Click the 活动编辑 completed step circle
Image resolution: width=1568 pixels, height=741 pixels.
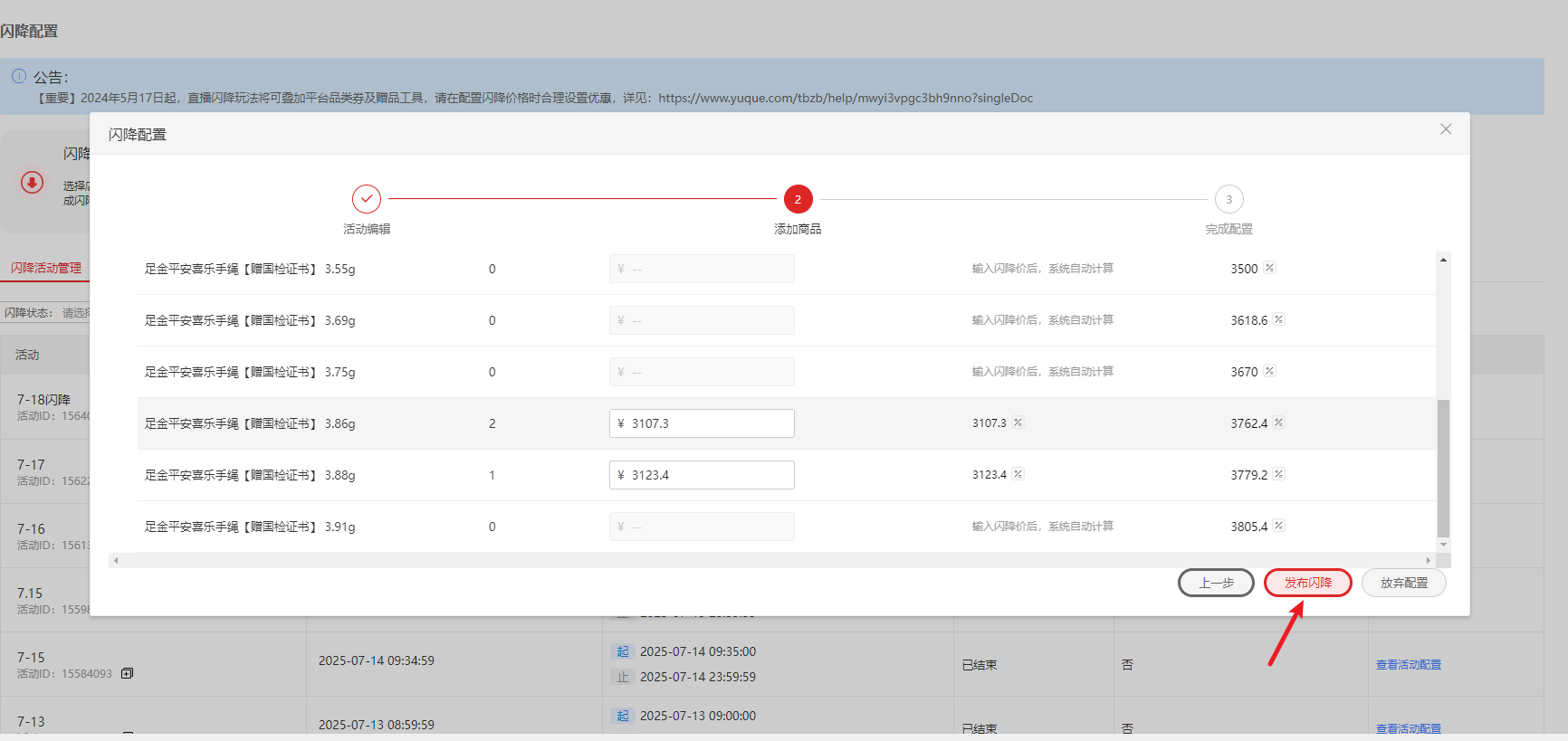367,199
